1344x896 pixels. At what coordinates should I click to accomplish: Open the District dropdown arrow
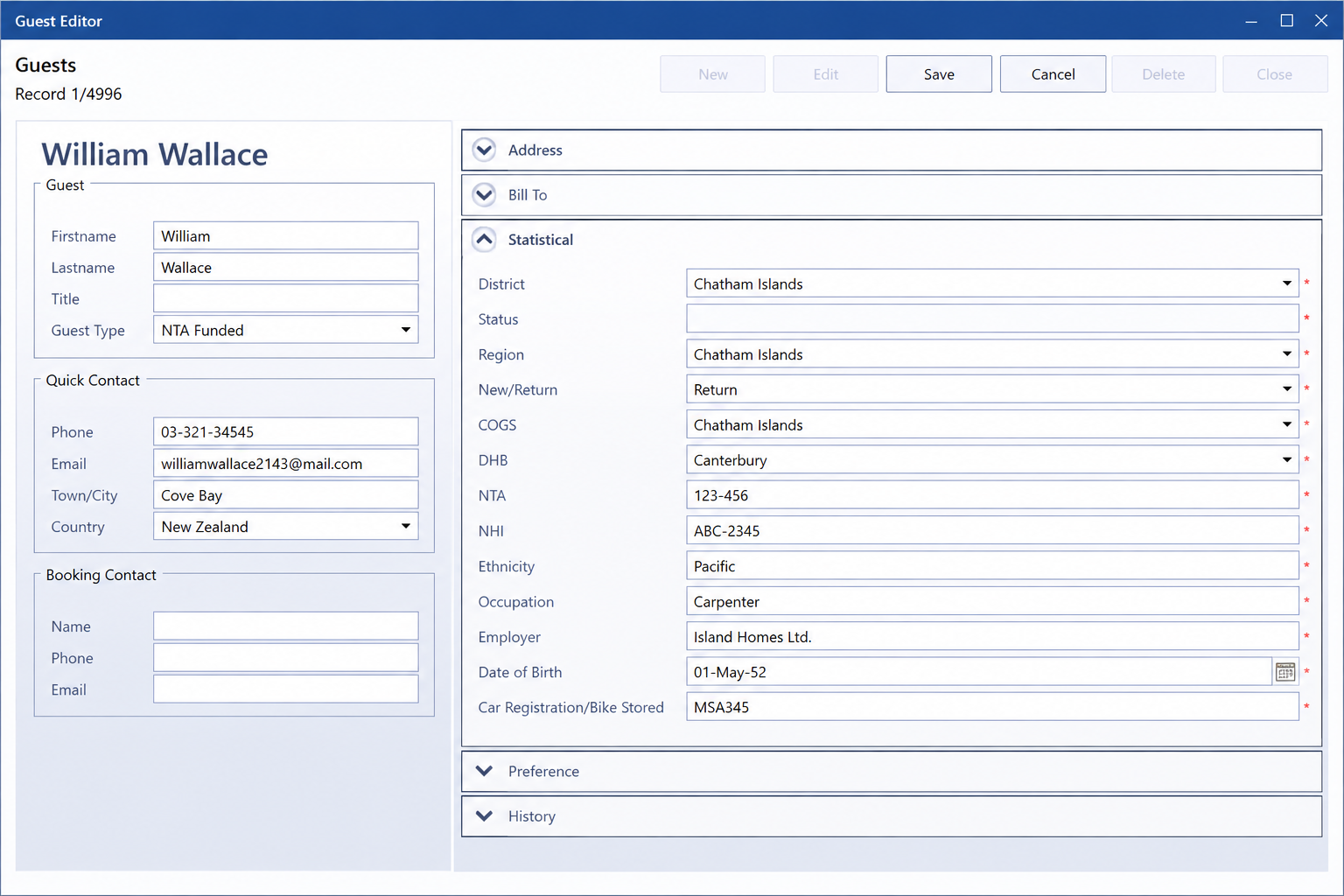(1286, 283)
